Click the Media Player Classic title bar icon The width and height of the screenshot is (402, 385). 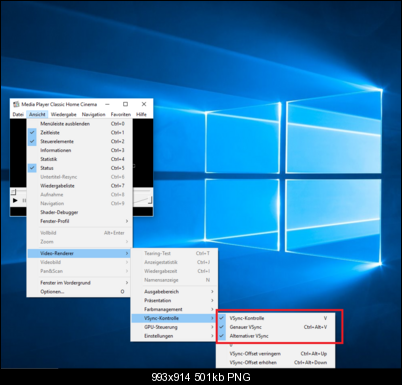click(x=16, y=104)
